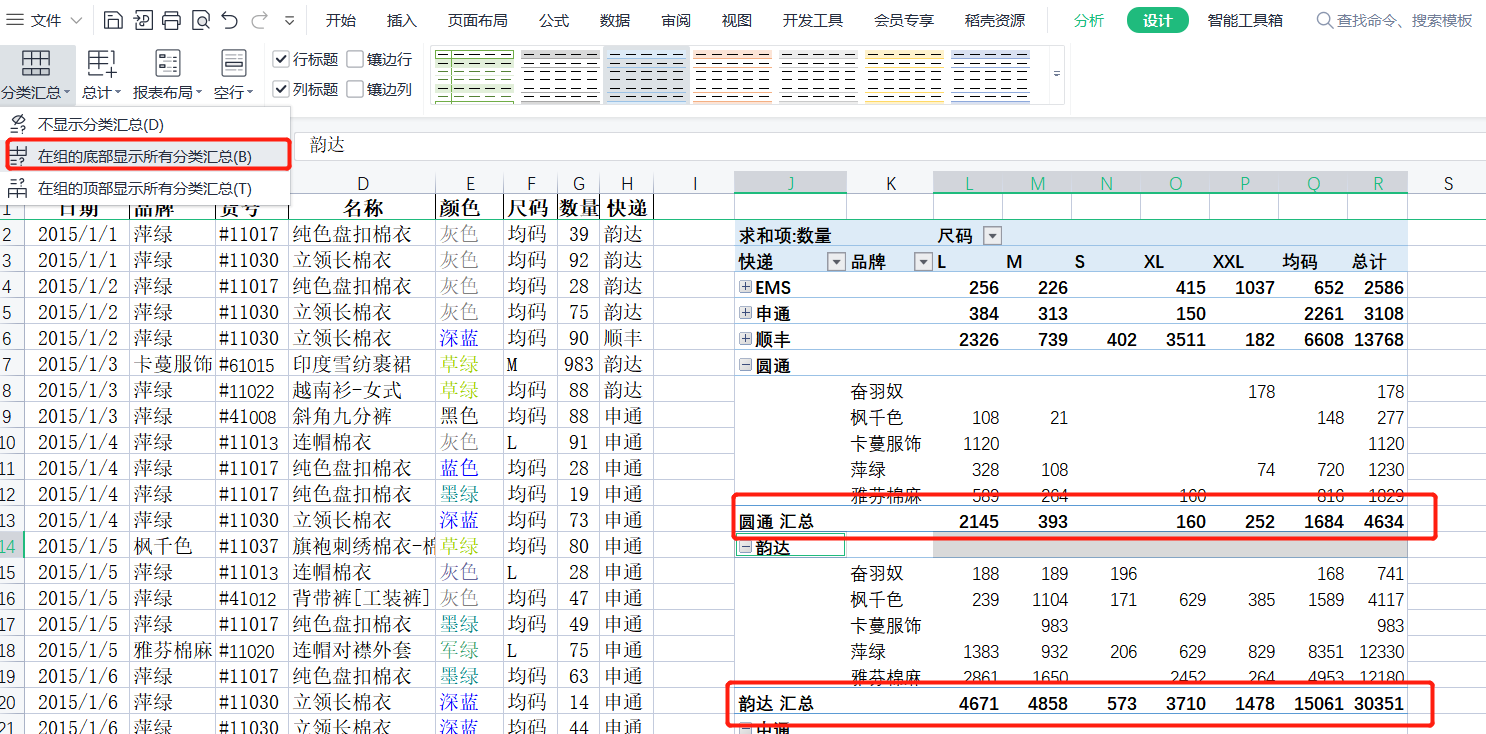
Task: Expand the EMS row group
Action: (745, 287)
